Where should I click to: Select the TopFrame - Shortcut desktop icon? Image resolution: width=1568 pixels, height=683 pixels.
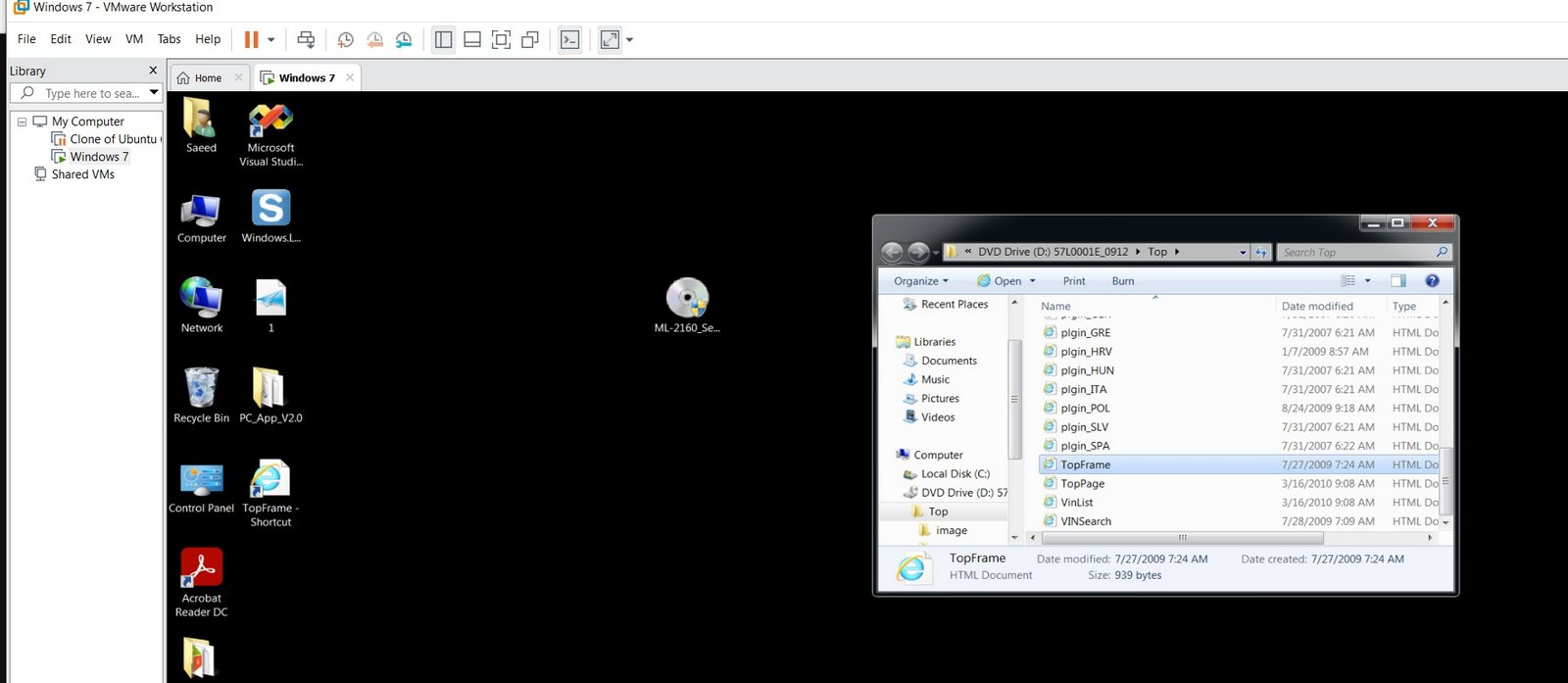(x=270, y=494)
